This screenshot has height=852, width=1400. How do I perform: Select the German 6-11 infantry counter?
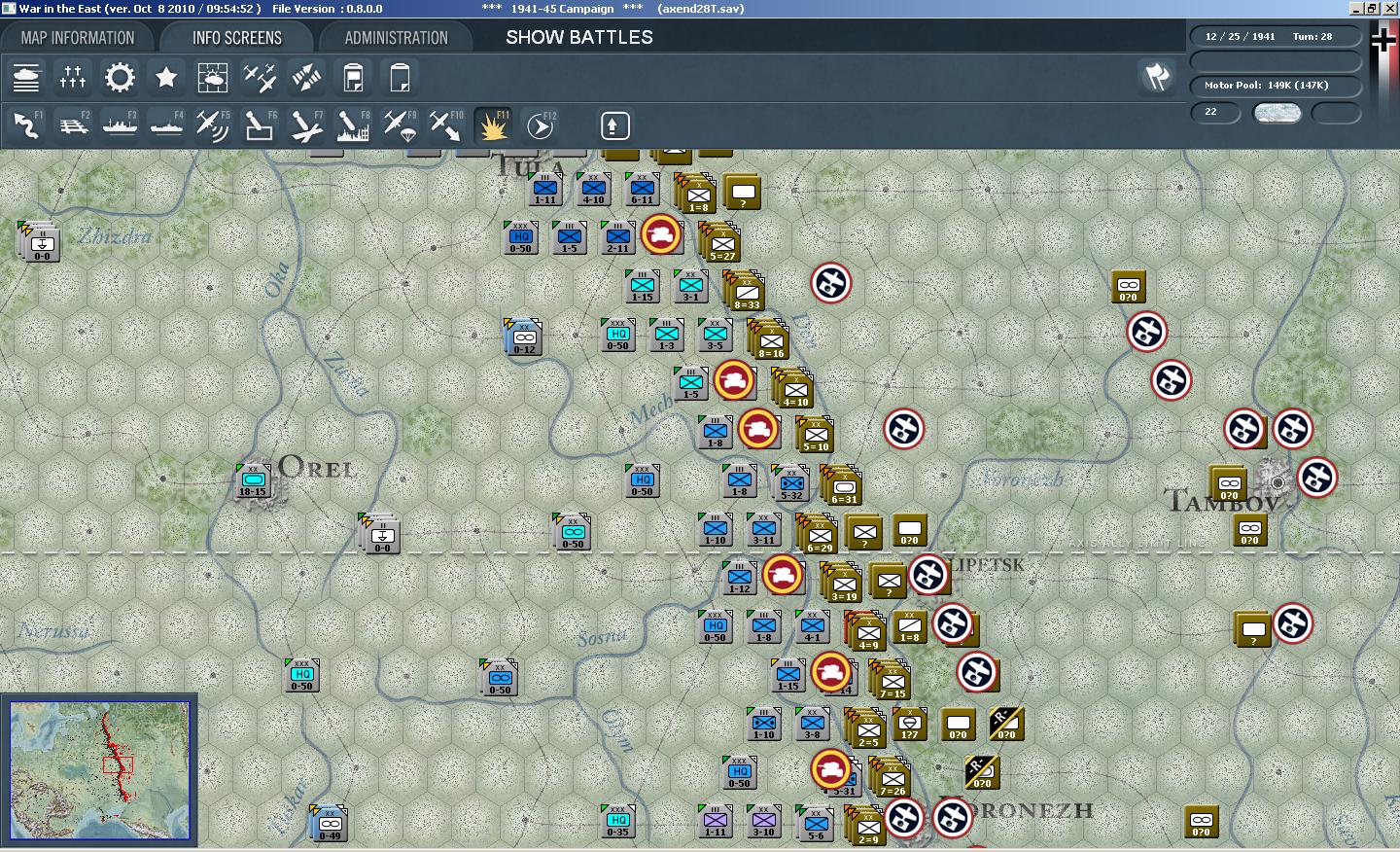click(643, 190)
